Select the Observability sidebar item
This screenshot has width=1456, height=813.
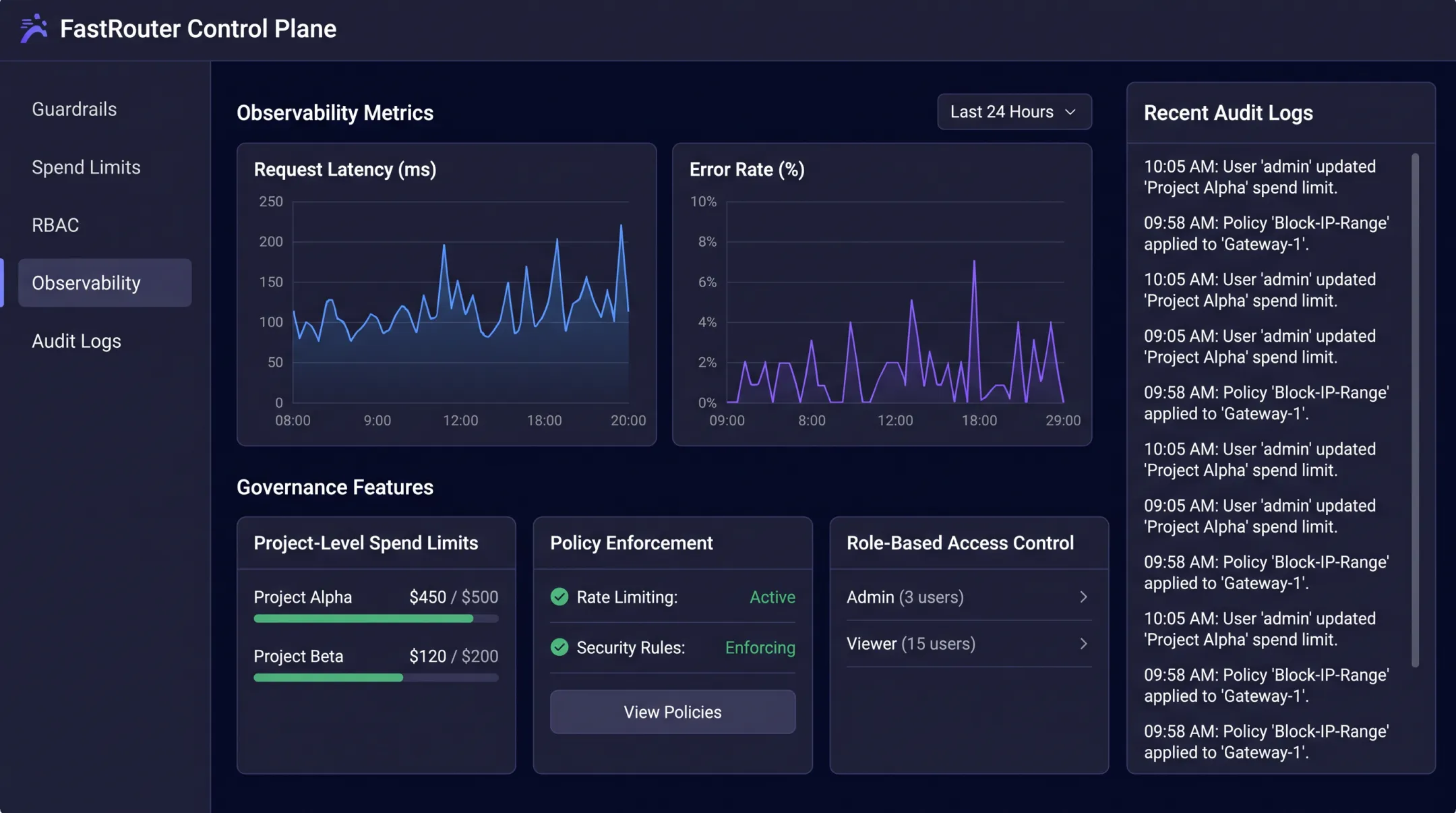pos(105,283)
